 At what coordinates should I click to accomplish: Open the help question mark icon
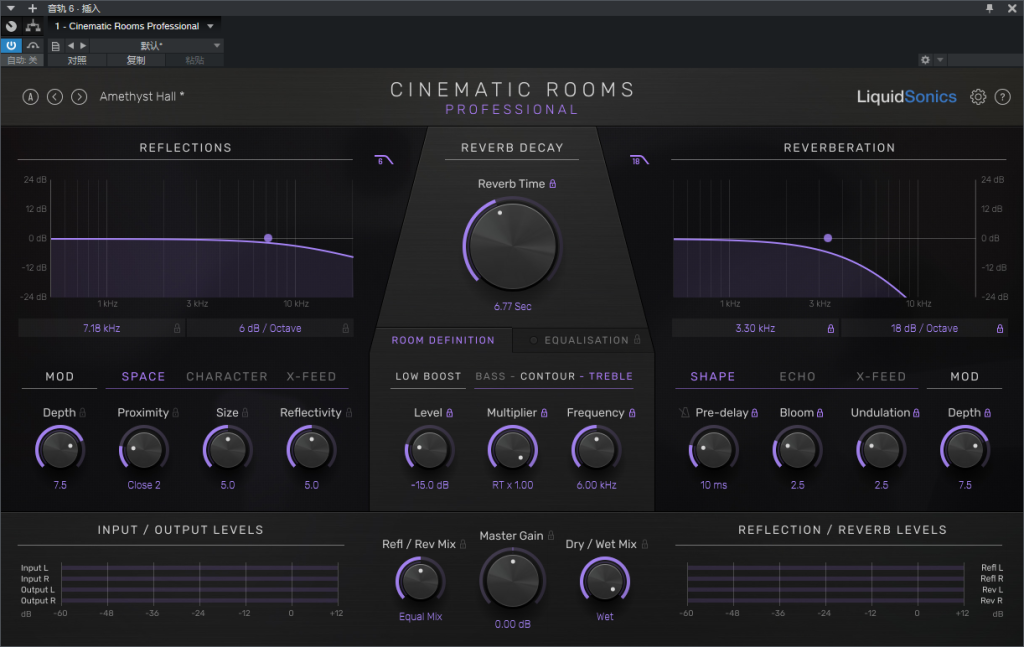pyautogui.click(x=1002, y=97)
